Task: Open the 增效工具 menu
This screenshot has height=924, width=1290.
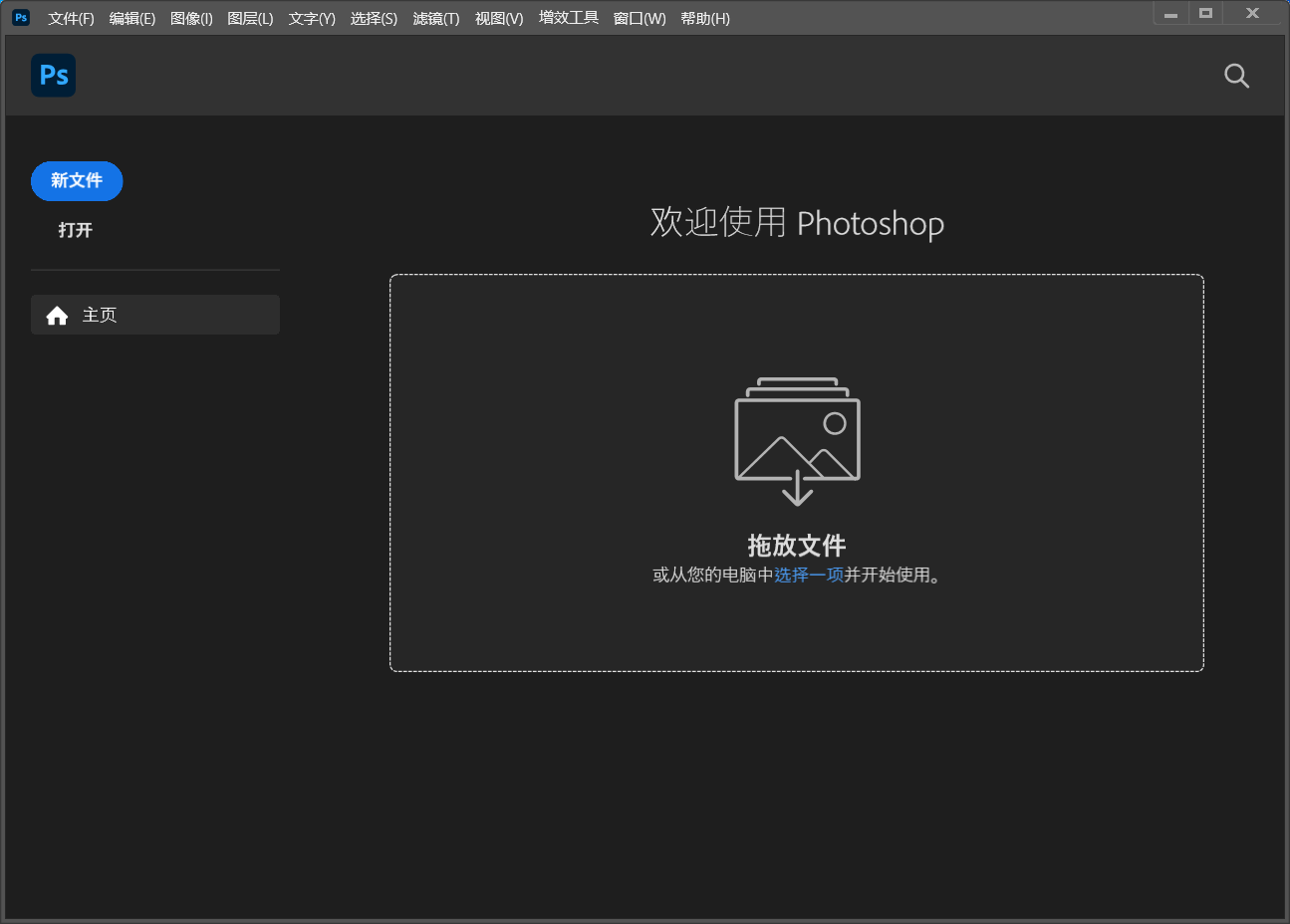Action: 569,18
